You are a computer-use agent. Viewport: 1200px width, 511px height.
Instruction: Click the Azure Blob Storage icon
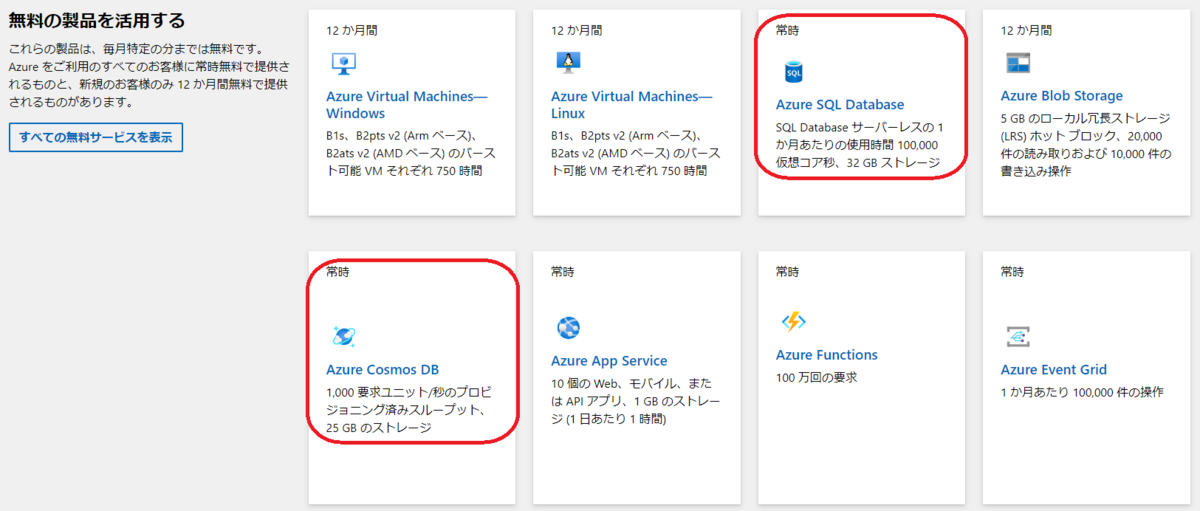point(1018,63)
